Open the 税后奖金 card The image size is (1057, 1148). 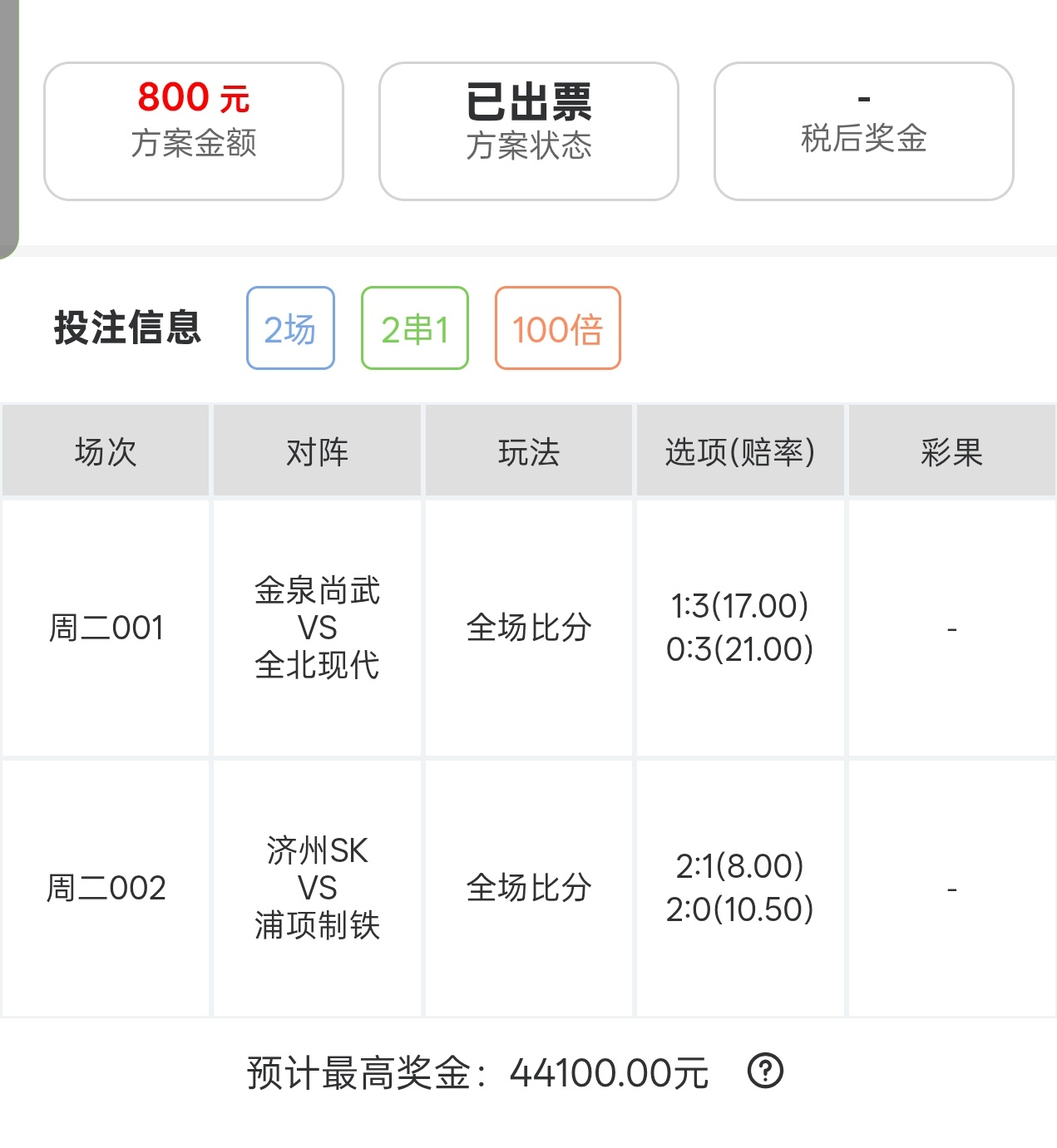864,131
